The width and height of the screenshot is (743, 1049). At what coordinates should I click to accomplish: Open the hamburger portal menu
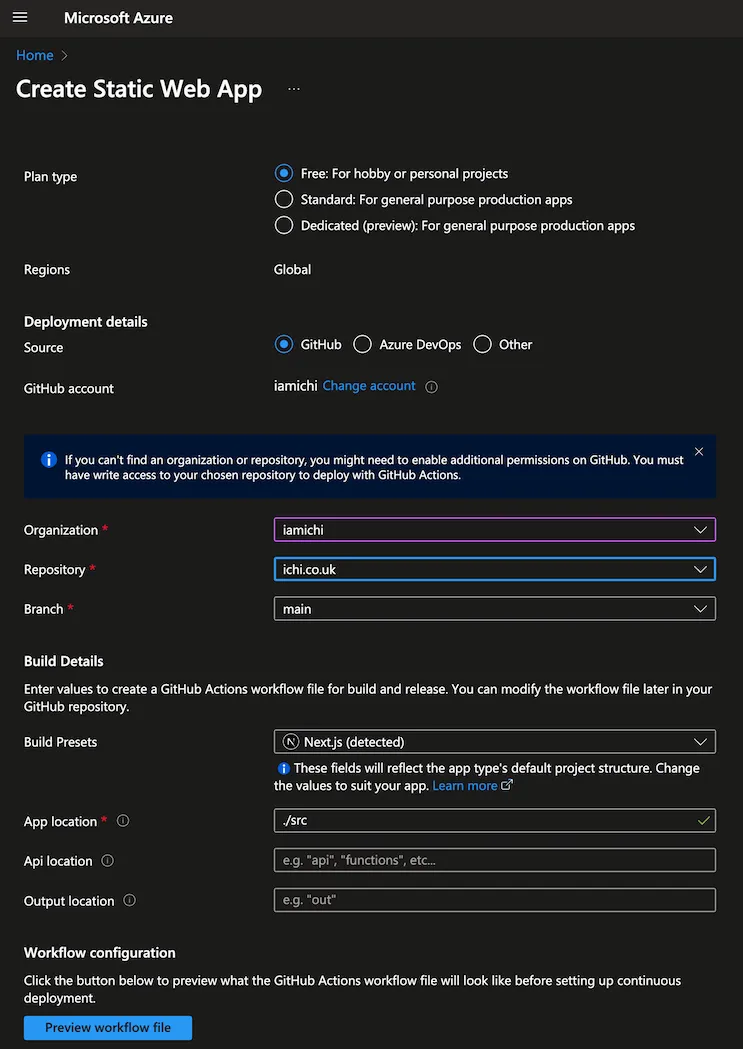pyautogui.click(x=20, y=17)
